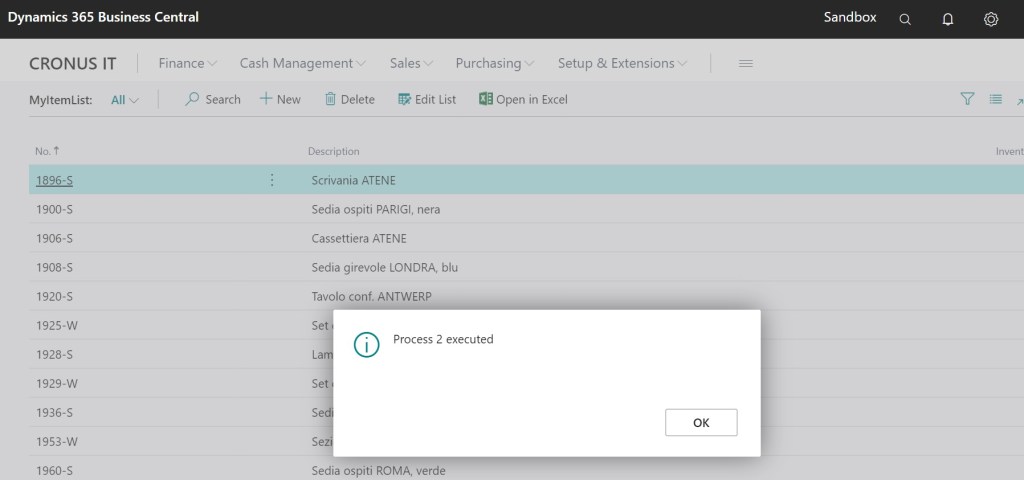Open the three-dot menu for row 1896-S
Viewport: 1024px width, 480px height.
pyautogui.click(x=272, y=180)
